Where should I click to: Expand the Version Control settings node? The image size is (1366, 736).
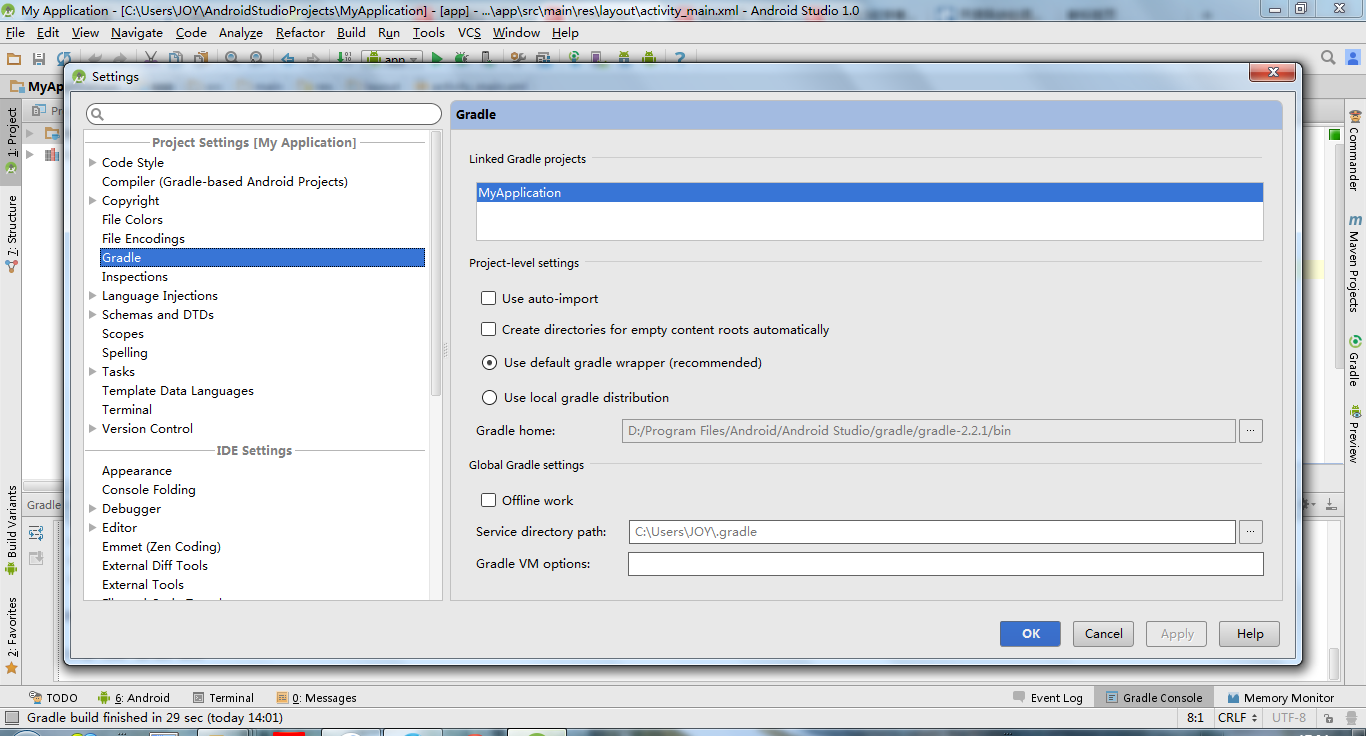pyautogui.click(x=90, y=428)
